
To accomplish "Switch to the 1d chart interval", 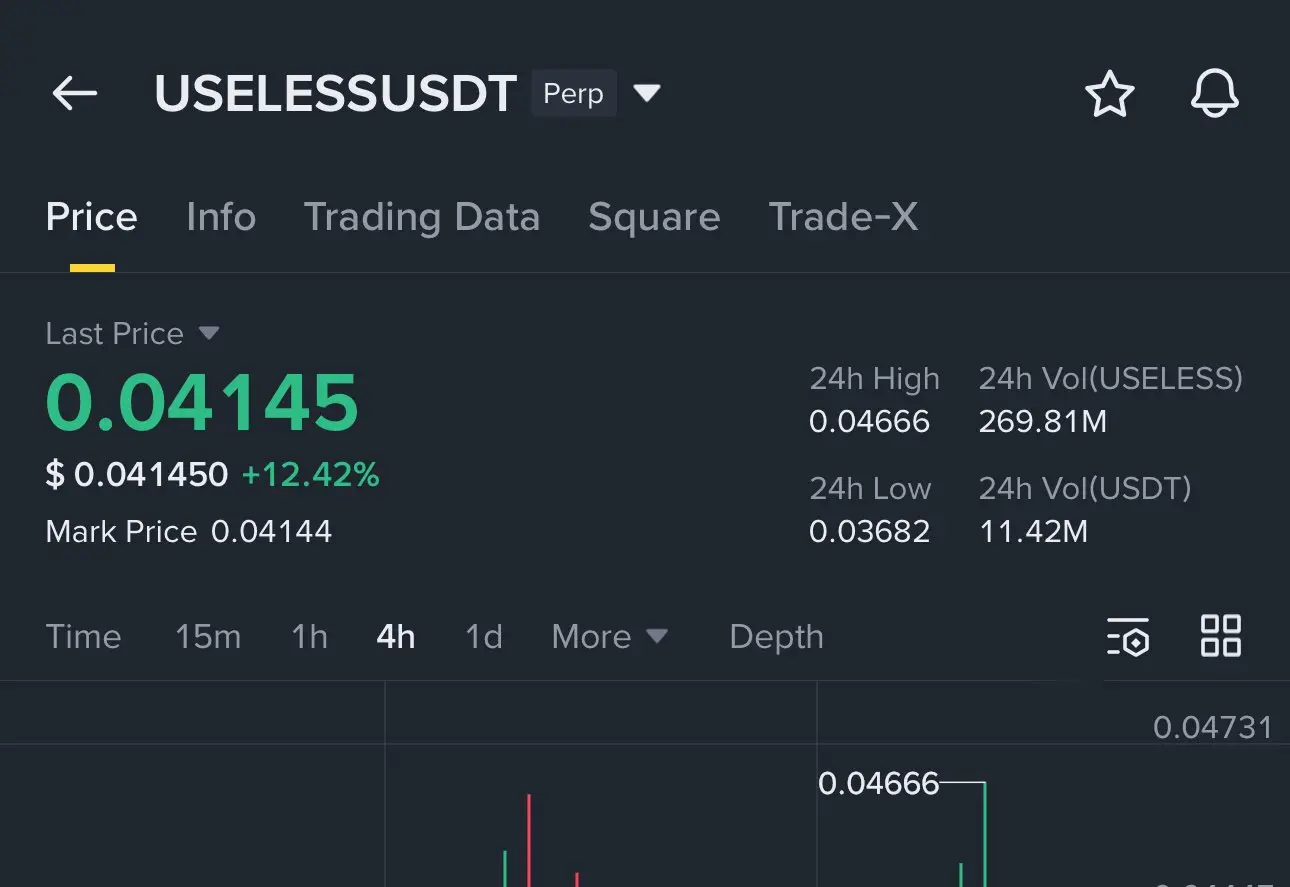I will coord(484,636).
